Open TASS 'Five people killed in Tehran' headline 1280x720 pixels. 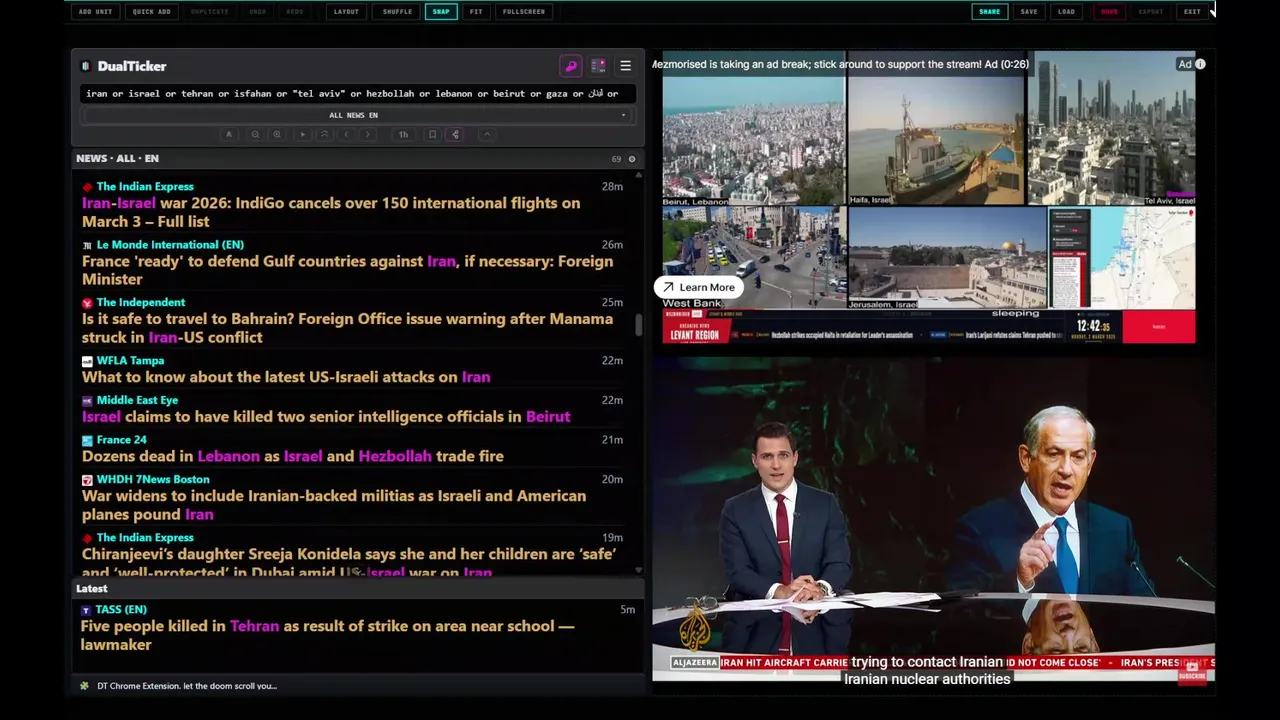pos(328,635)
